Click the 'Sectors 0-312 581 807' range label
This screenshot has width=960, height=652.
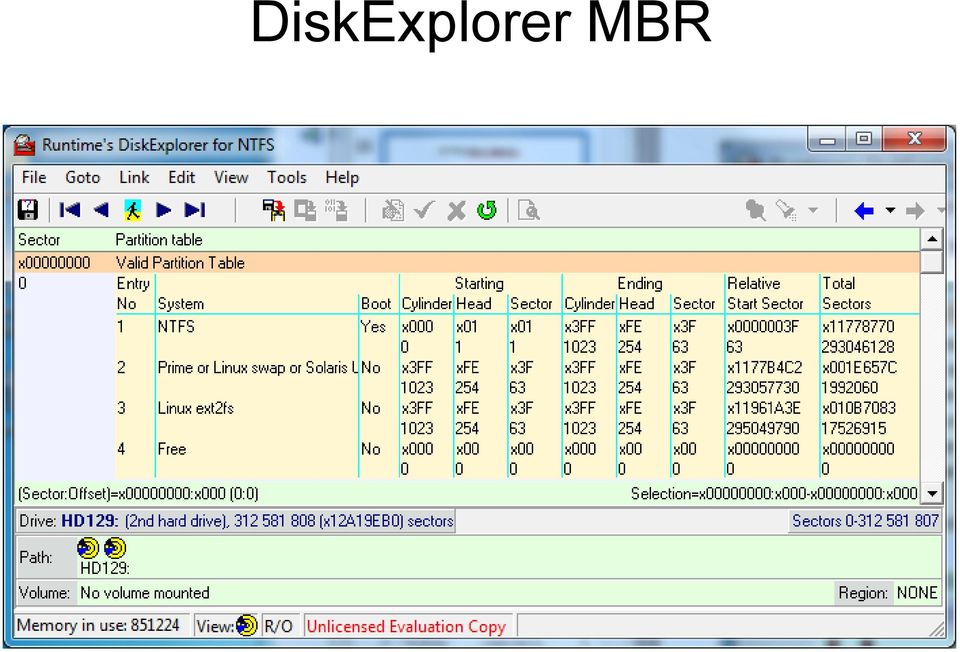tap(865, 521)
